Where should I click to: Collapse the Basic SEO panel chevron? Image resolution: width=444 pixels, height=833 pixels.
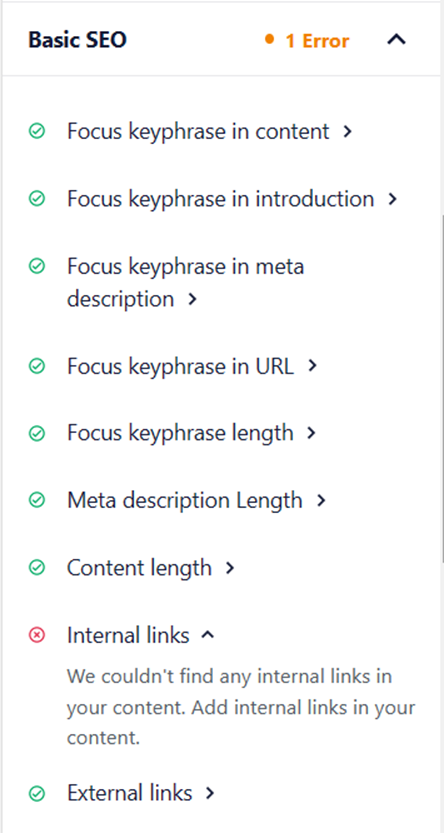(396, 39)
